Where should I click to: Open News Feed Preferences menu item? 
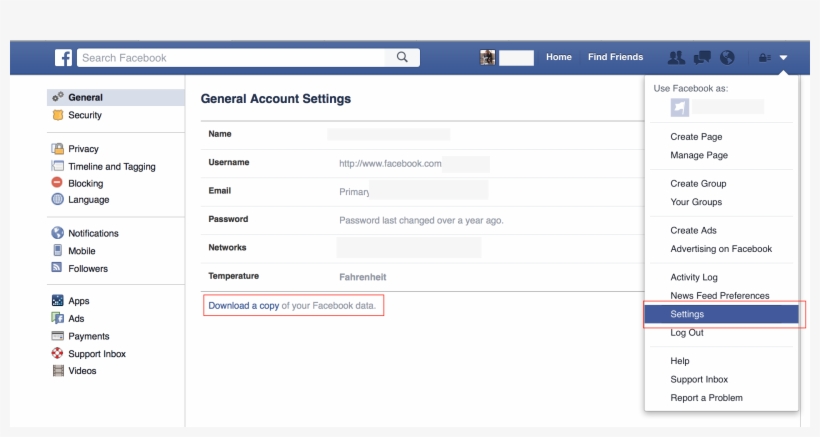tap(720, 295)
